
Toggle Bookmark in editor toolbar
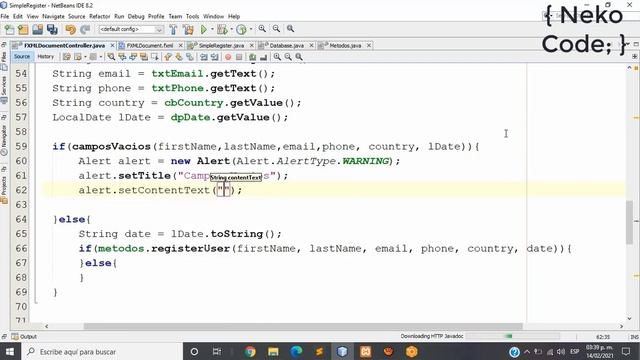[x=190, y=57]
